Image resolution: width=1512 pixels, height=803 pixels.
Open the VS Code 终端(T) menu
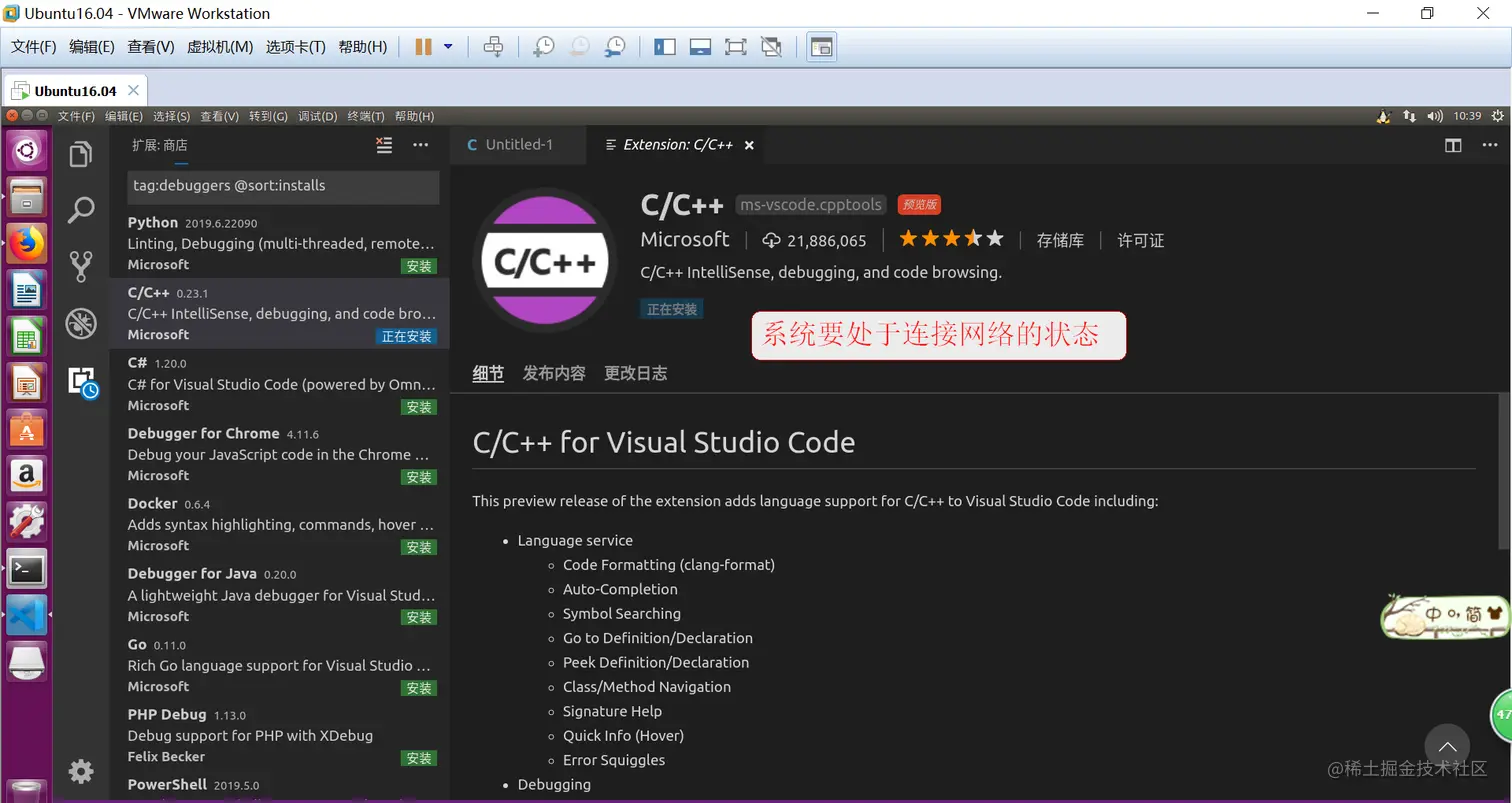click(x=366, y=116)
